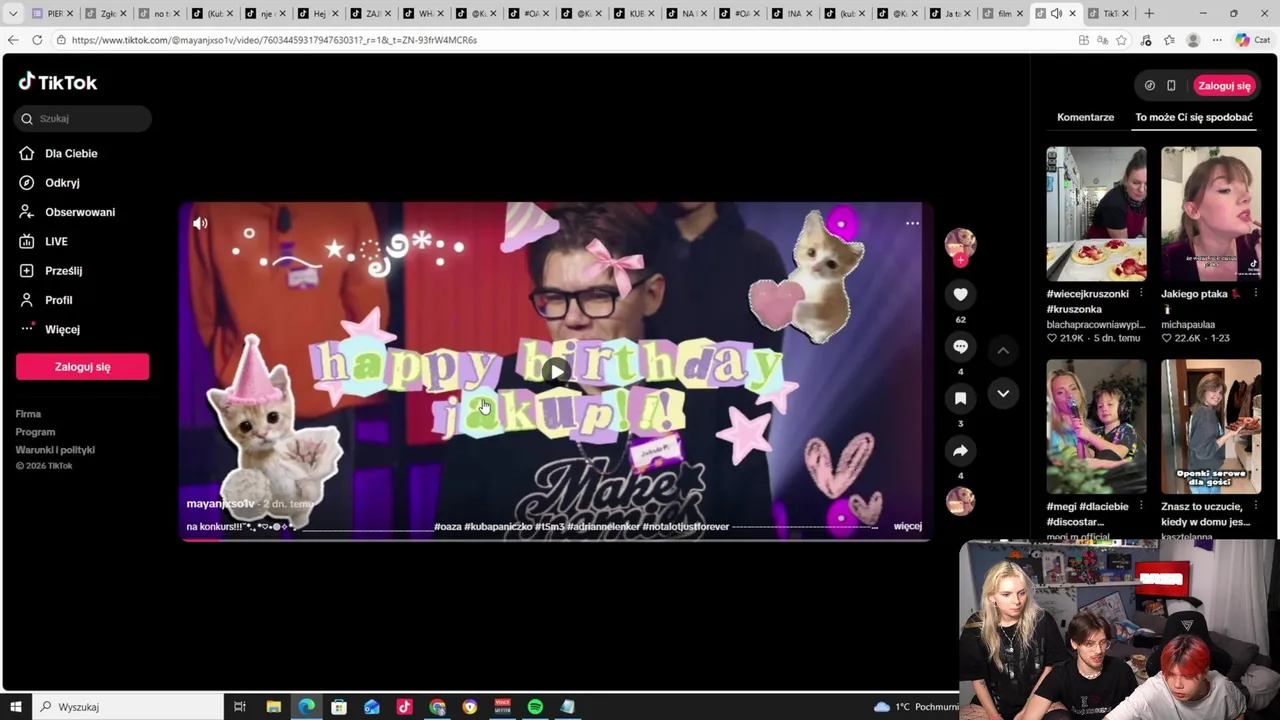Open the sound disc avatar below share
This screenshot has width=1280, height=720.
pyautogui.click(x=960, y=501)
